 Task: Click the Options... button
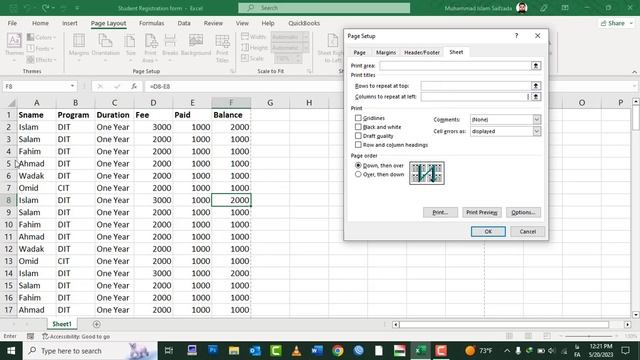pyautogui.click(x=523, y=212)
